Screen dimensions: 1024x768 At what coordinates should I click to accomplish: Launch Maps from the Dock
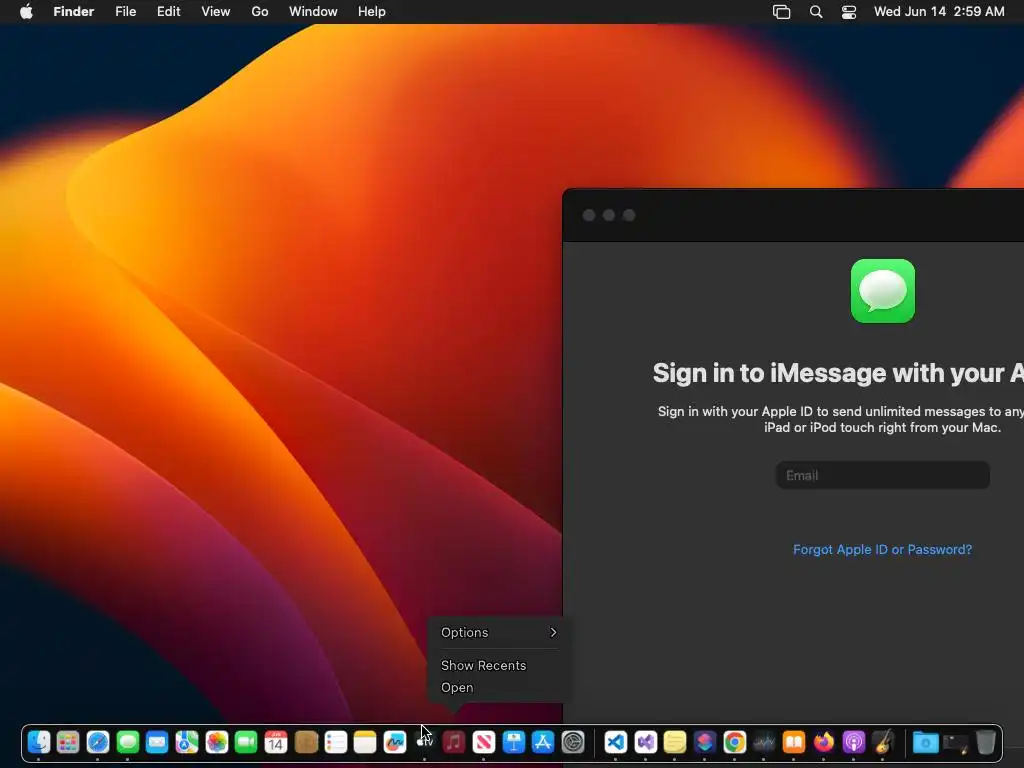(187, 743)
